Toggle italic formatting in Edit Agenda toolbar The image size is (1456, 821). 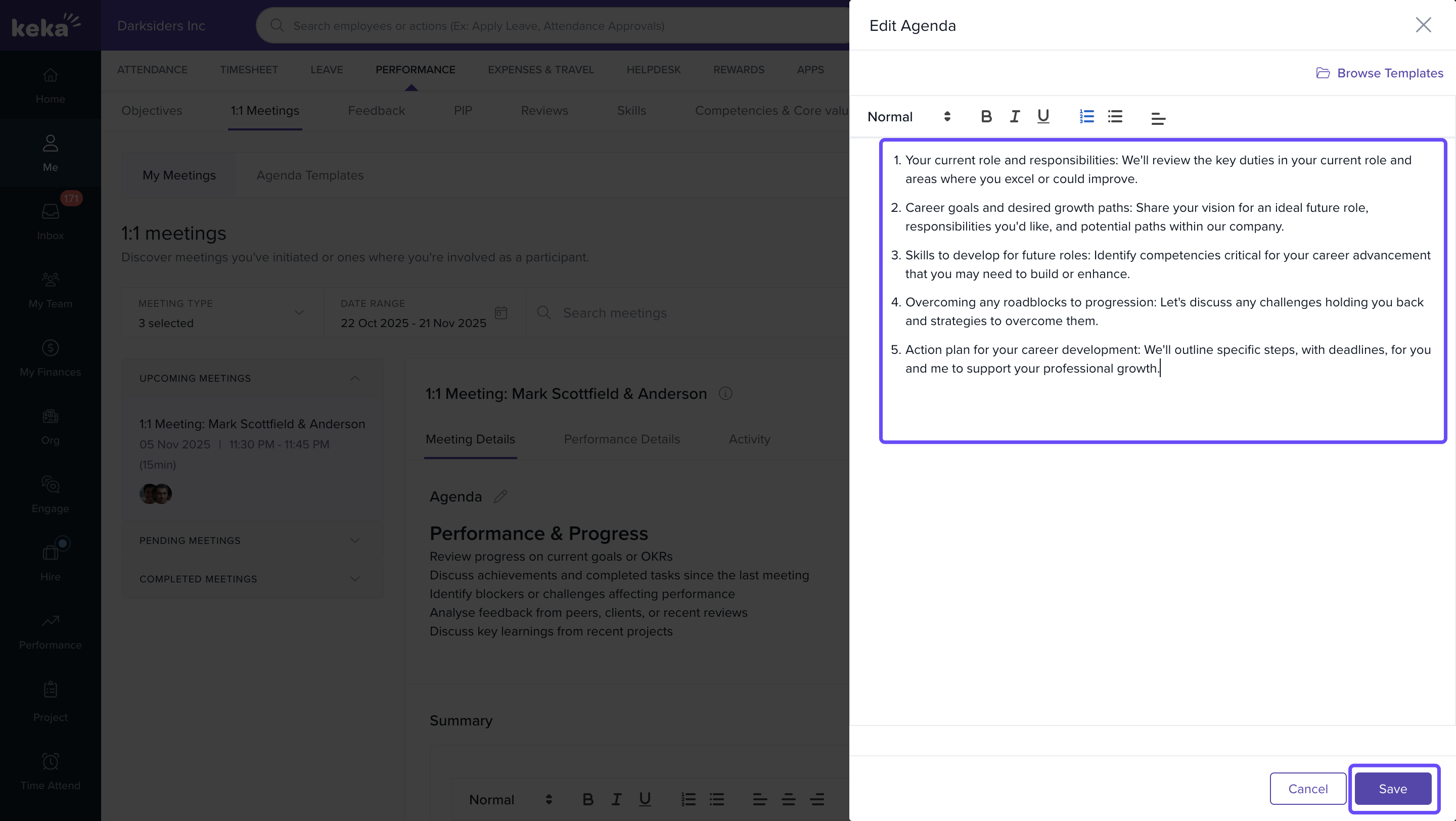point(1015,117)
